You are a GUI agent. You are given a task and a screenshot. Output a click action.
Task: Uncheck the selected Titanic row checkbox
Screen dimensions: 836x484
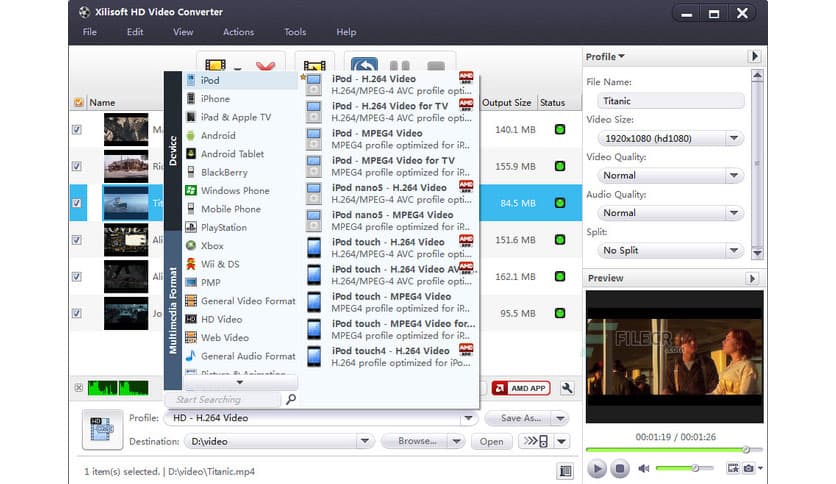77,203
